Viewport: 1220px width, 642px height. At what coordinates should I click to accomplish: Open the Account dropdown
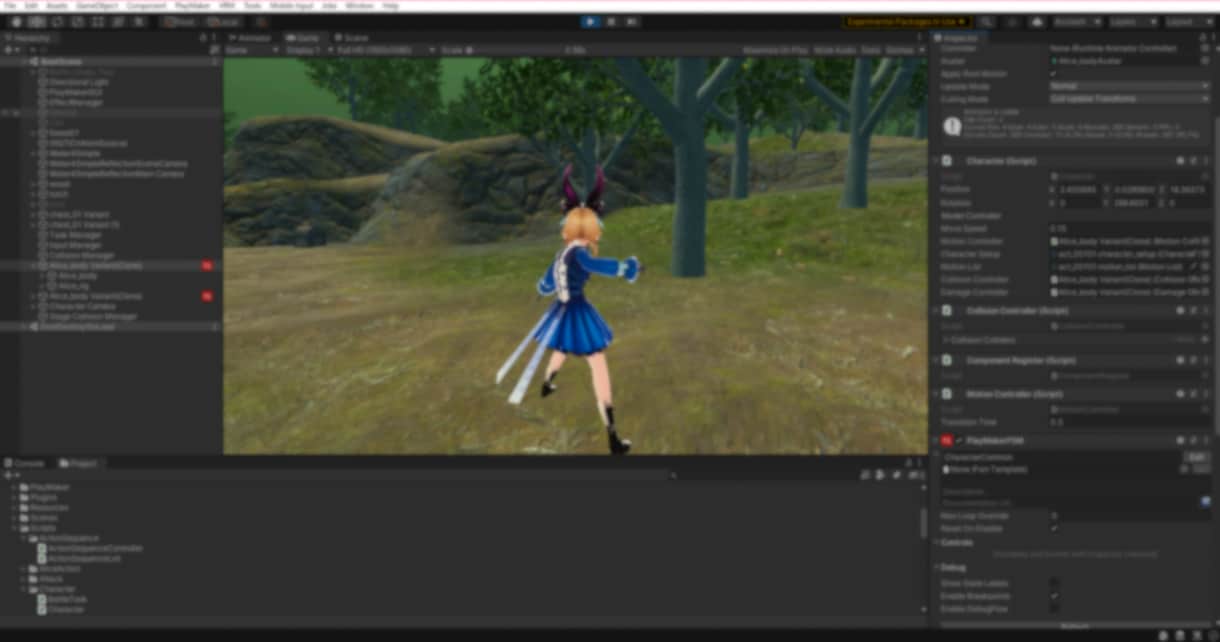(x=1077, y=21)
